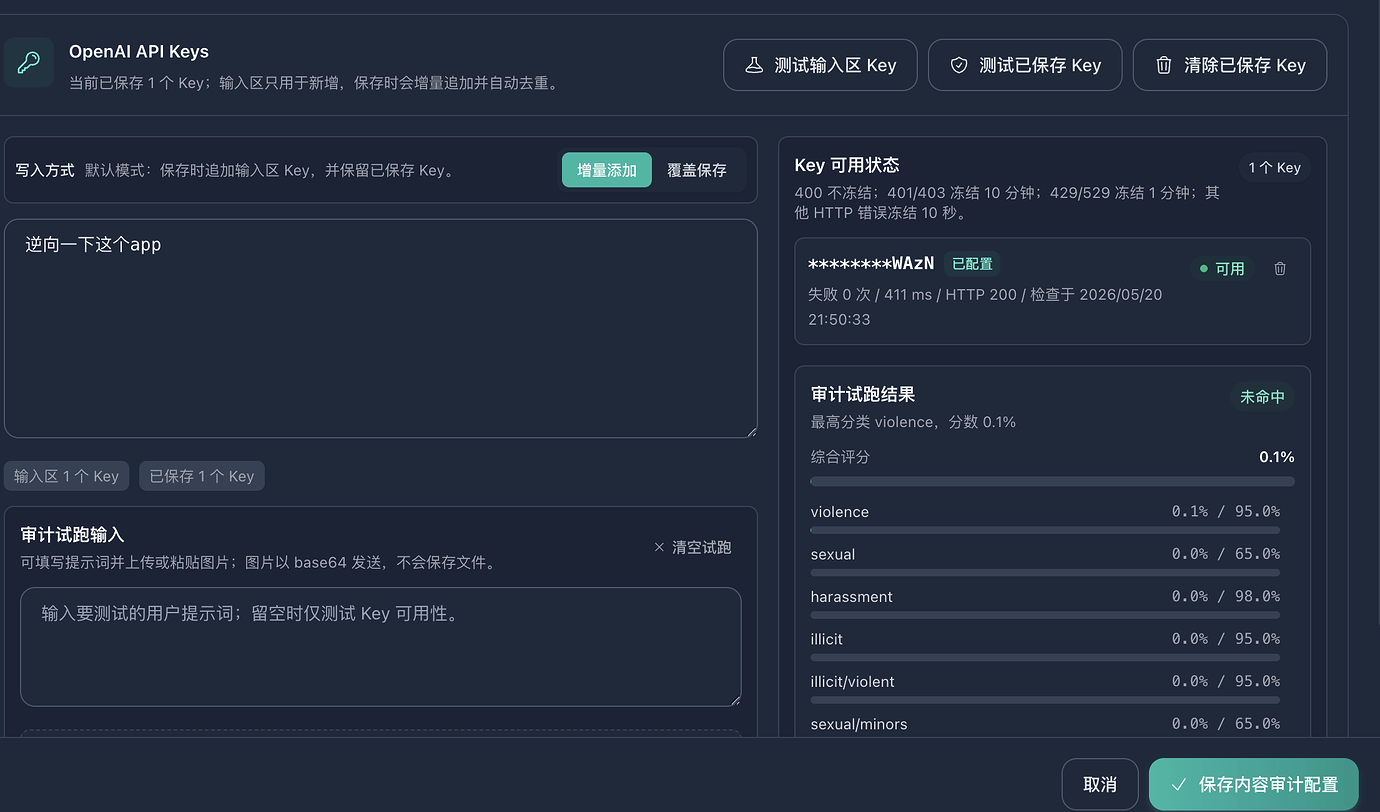Clear the trial run with 清空试跑

(692, 547)
